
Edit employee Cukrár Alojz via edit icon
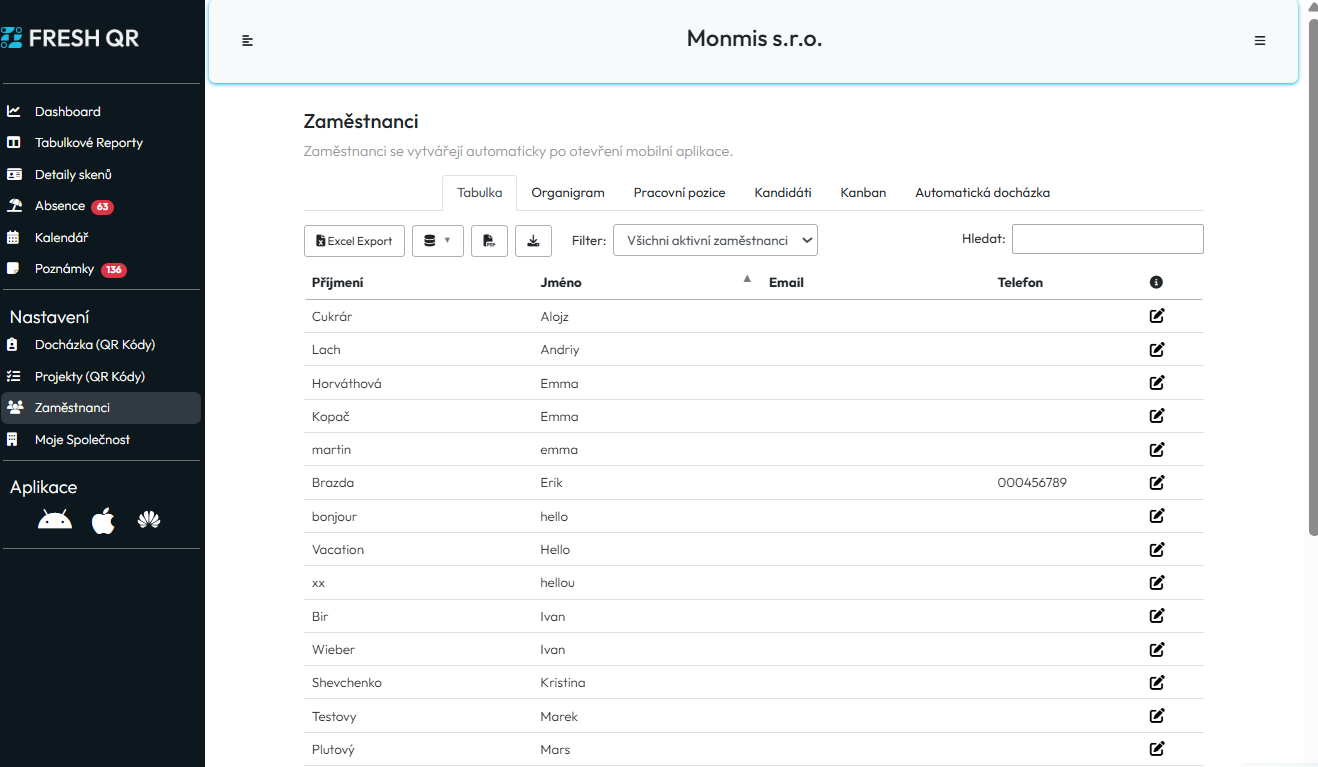[1157, 316]
